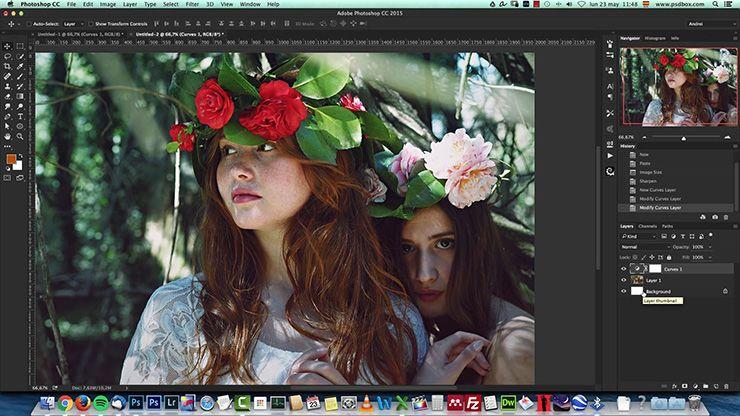The height and width of the screenshot is (416, 740).
Task: Select the Eyedropper tool
Action: click(x=20, y=66)
